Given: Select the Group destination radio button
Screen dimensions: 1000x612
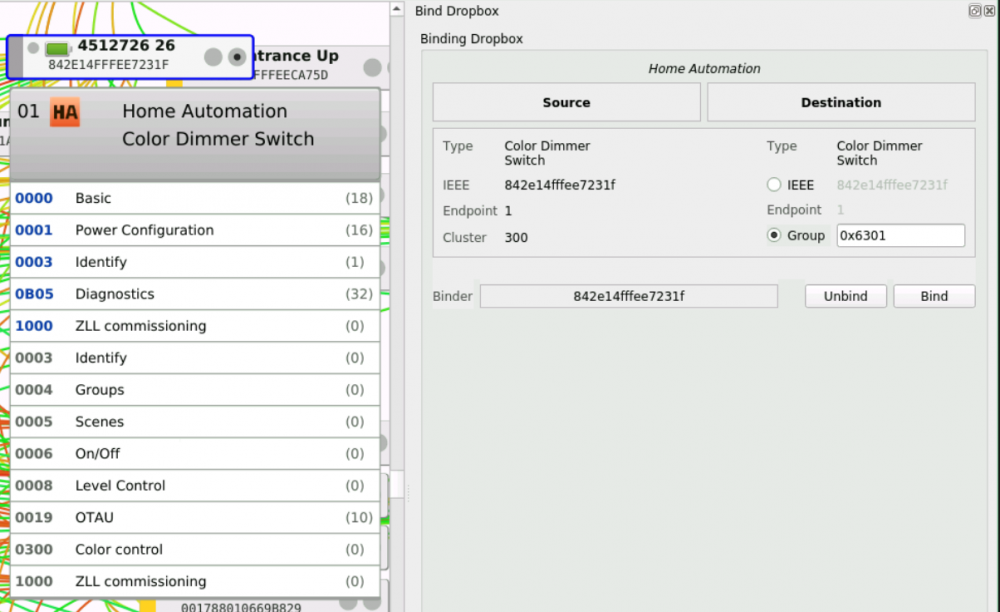Looking at the screenshot, I should [774, 236].
